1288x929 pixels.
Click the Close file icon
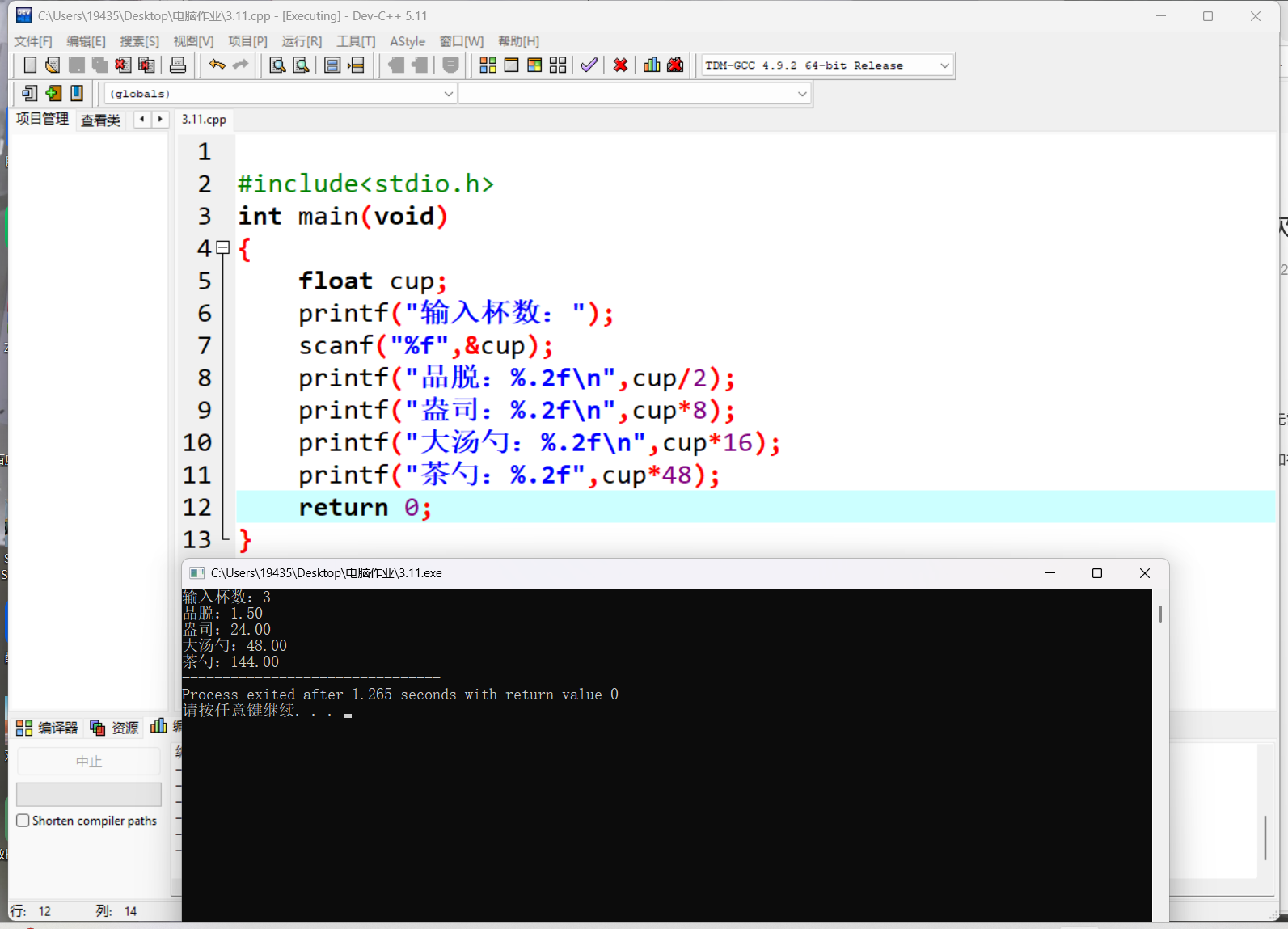pos(123,65)
